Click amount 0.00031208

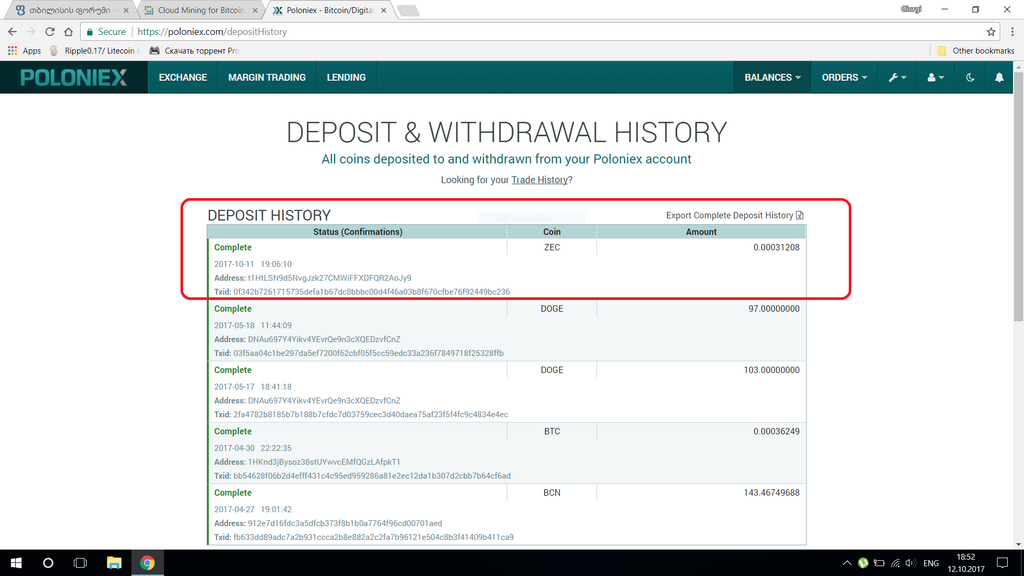click(x=776, y=248)
